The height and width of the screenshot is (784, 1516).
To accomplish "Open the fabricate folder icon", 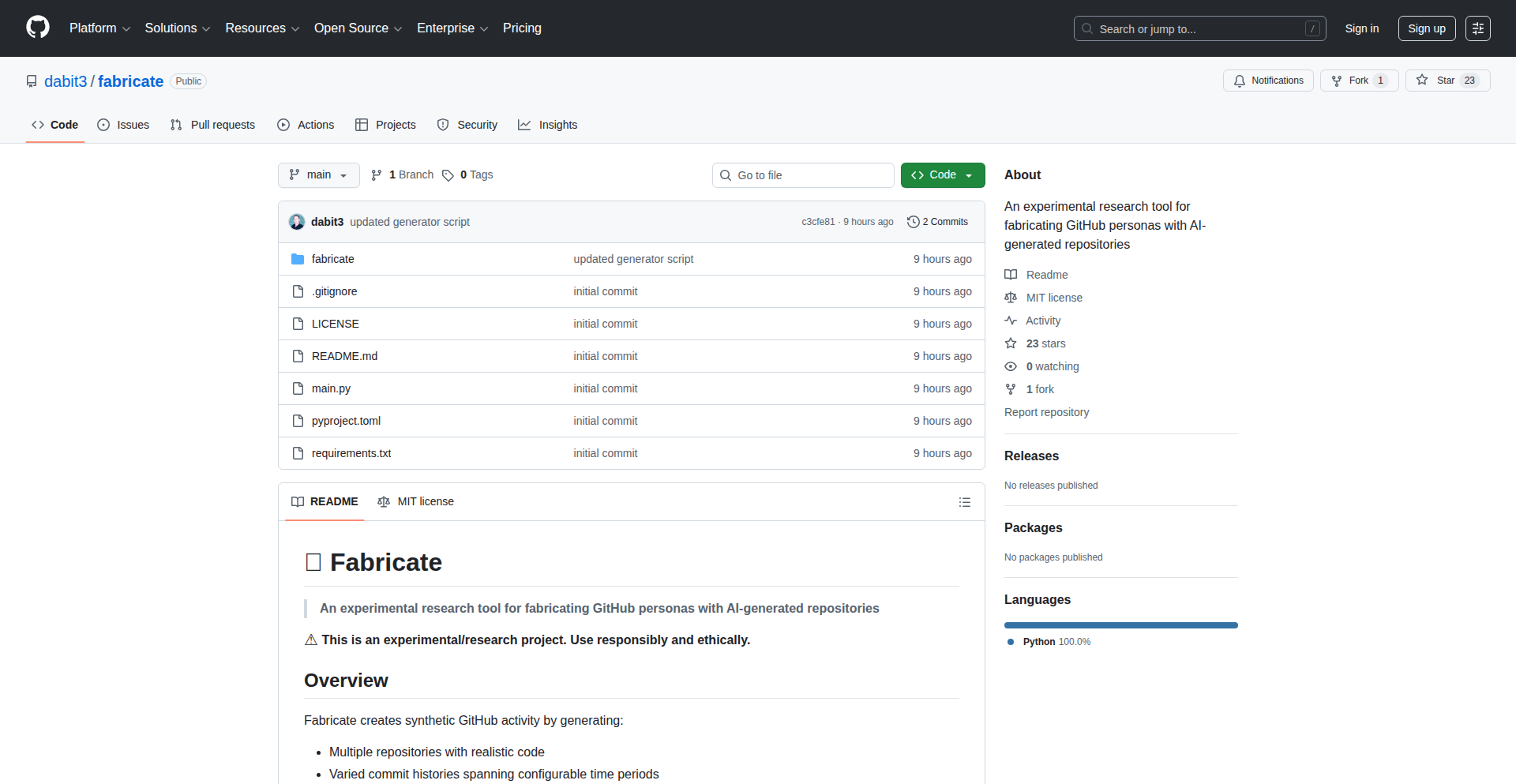I will tap(298, 258).
